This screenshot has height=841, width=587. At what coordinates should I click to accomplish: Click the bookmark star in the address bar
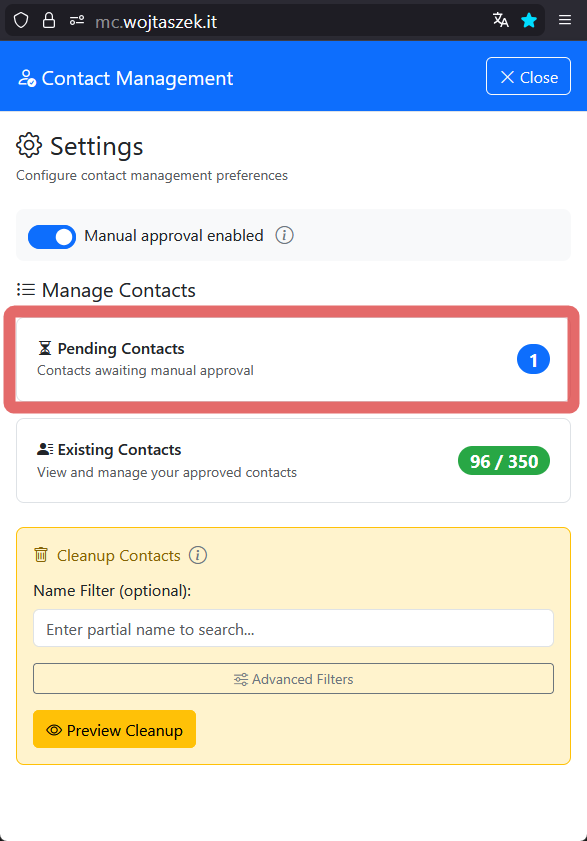coord(529,19)
